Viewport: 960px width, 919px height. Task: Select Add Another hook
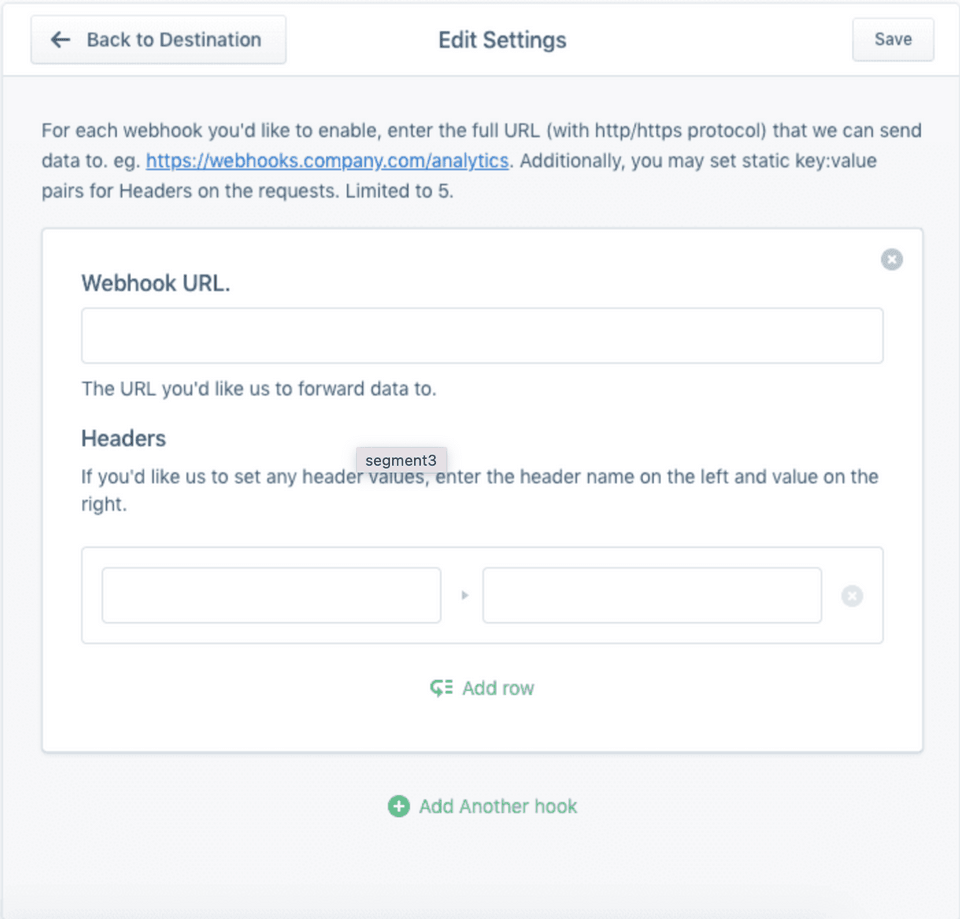click(x=497, y=806)
